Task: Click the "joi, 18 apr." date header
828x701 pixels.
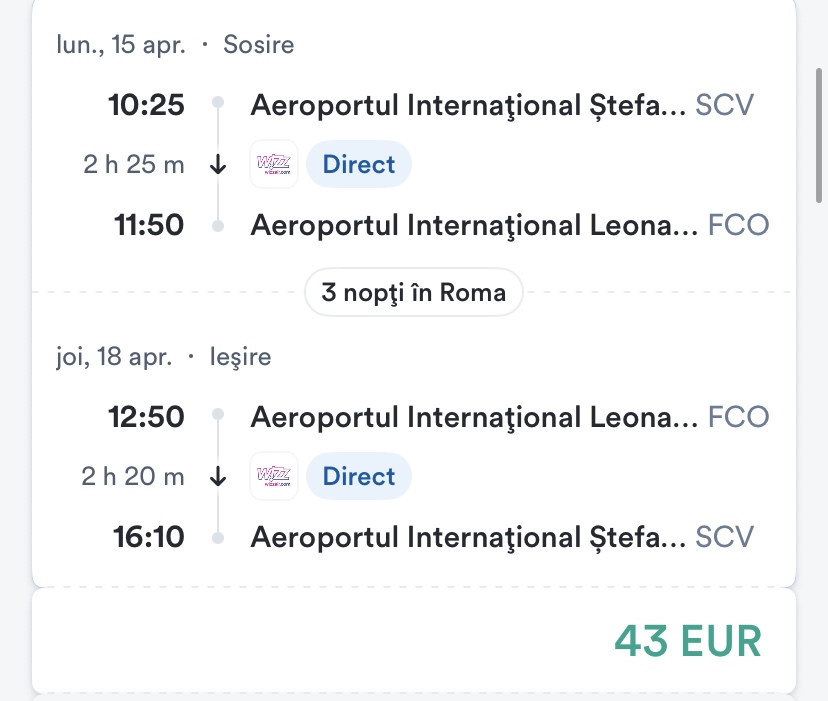Action: (x=114, y=357)
